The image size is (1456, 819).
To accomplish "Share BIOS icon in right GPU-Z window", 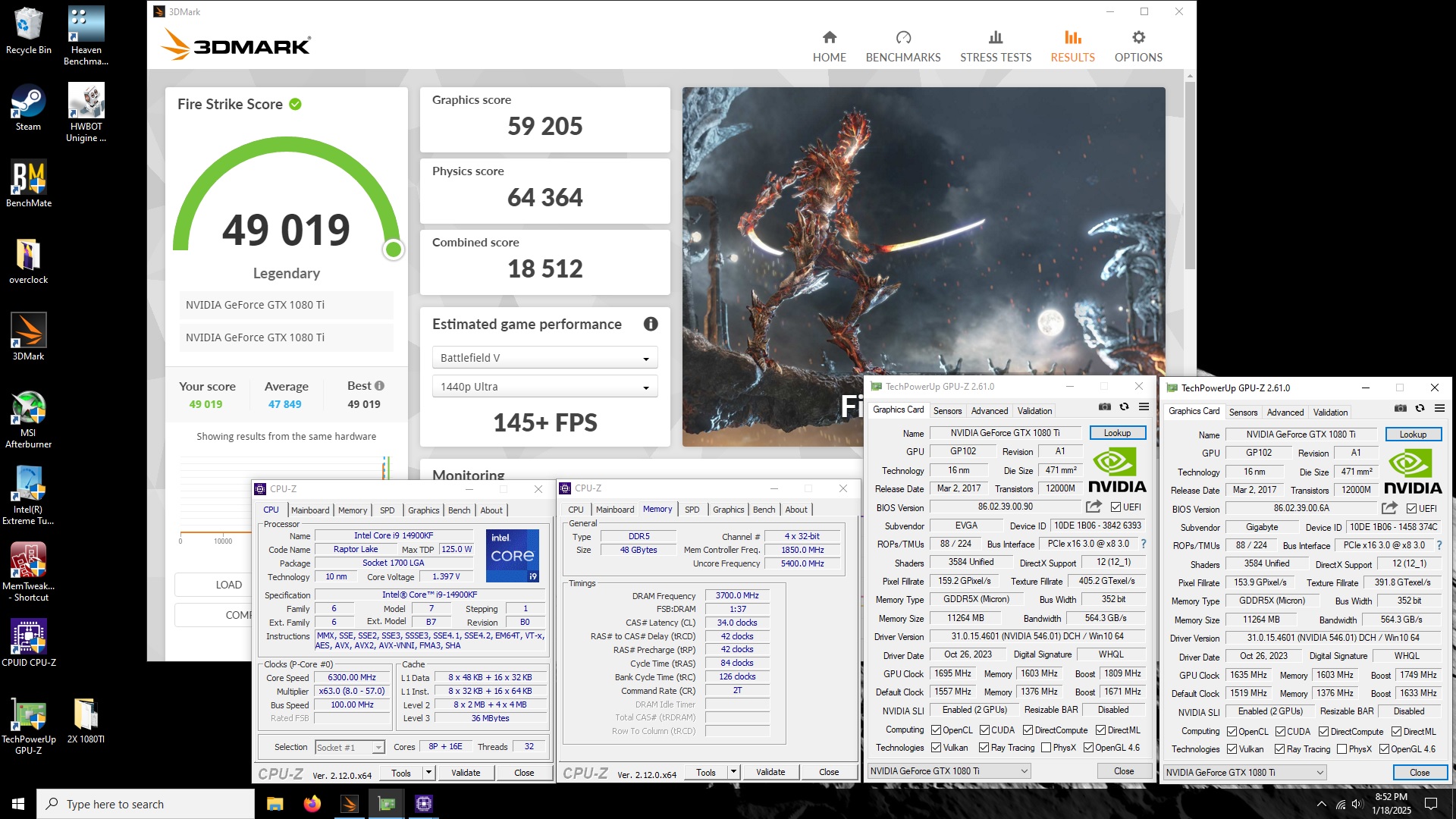I will pos(1389,508).
